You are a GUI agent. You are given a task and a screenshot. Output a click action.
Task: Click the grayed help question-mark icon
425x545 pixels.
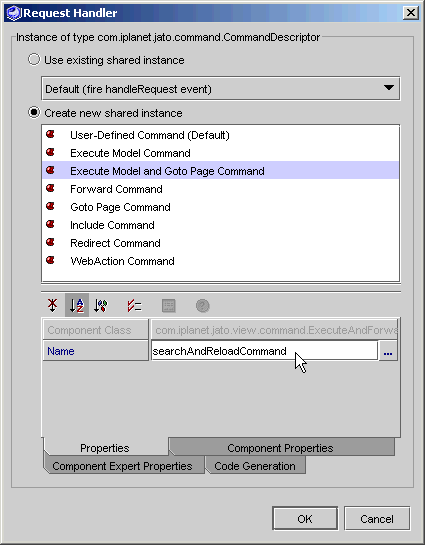coord(203,306)
